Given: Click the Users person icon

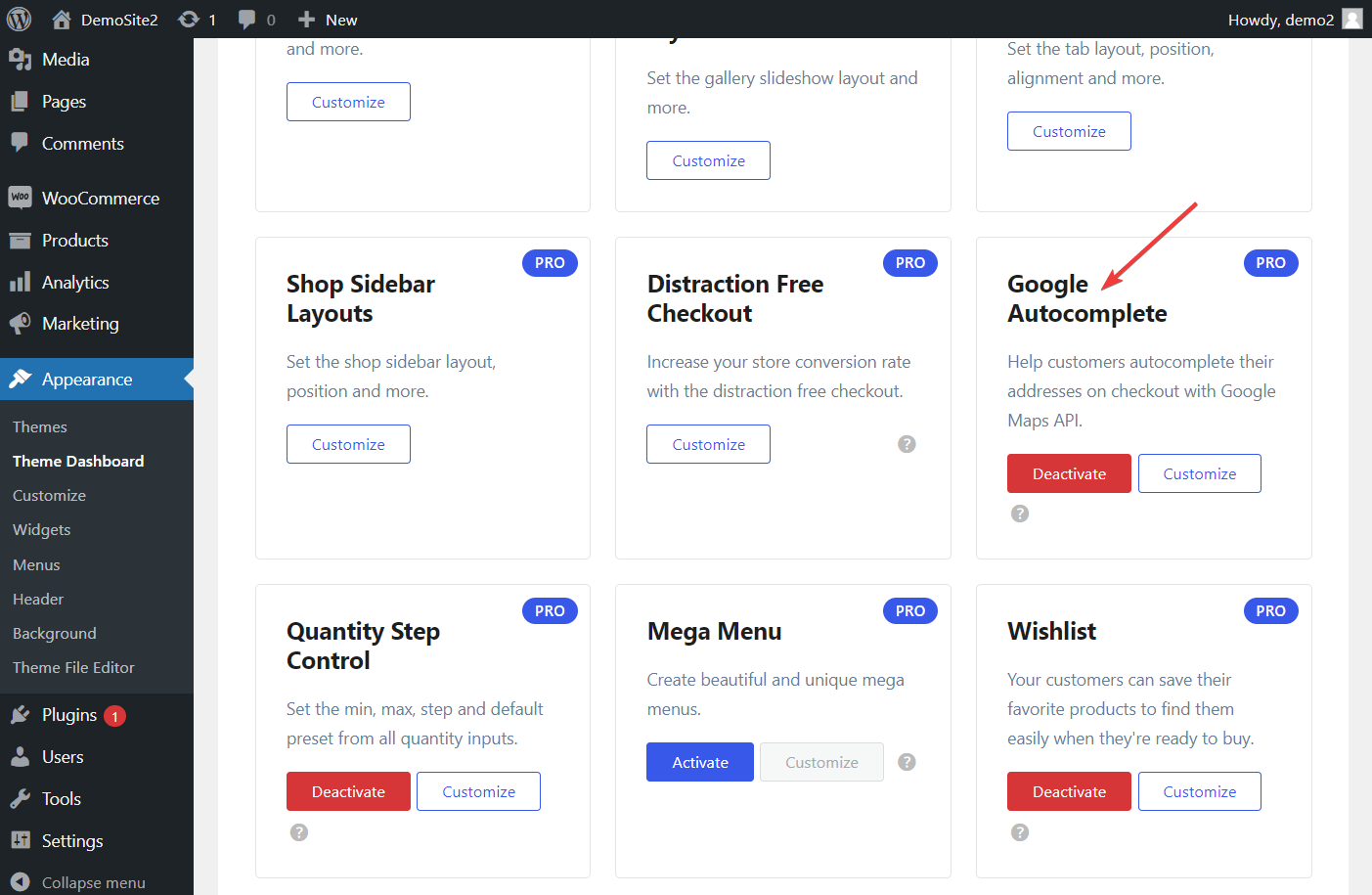Looking at the screenshot, I should pyautogui.click(x=20, y=757).
